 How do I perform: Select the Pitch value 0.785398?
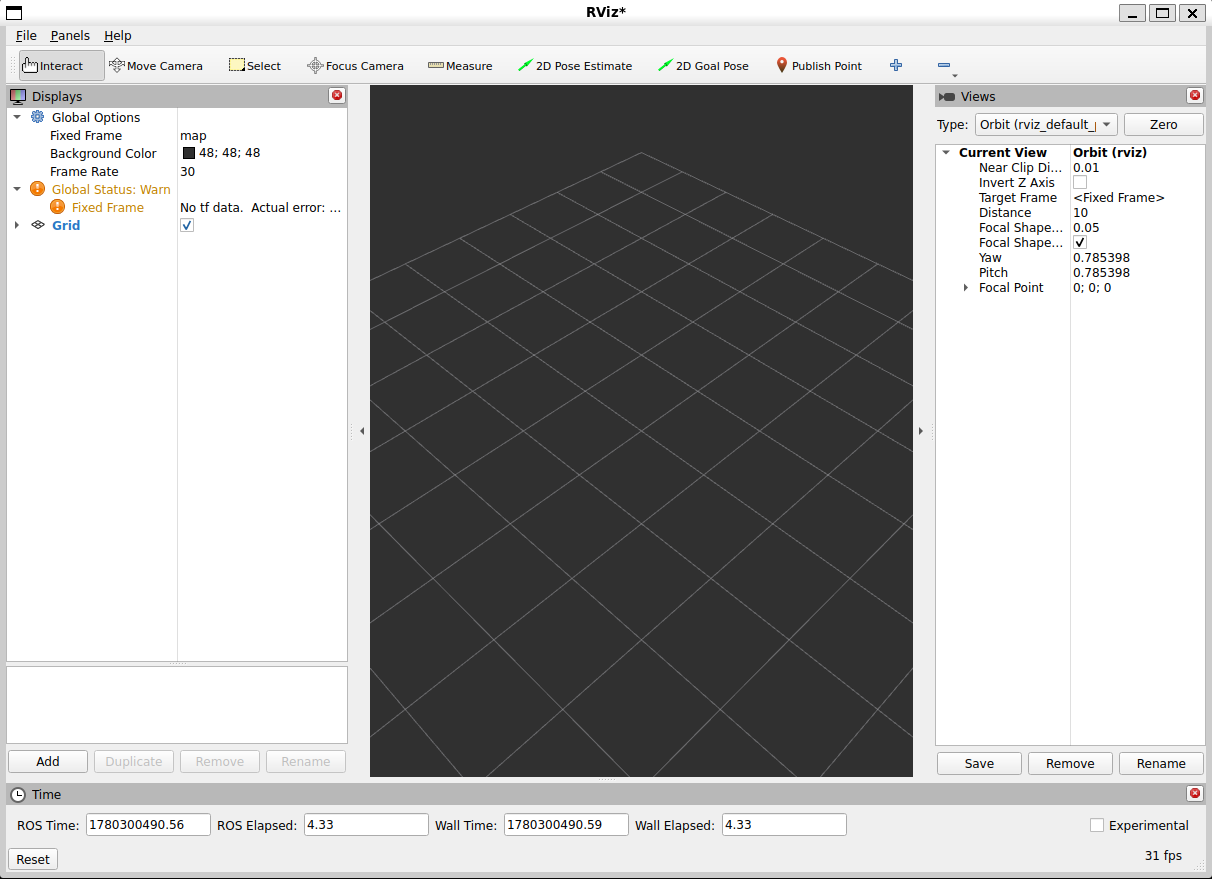click(x=1101, y=272)
